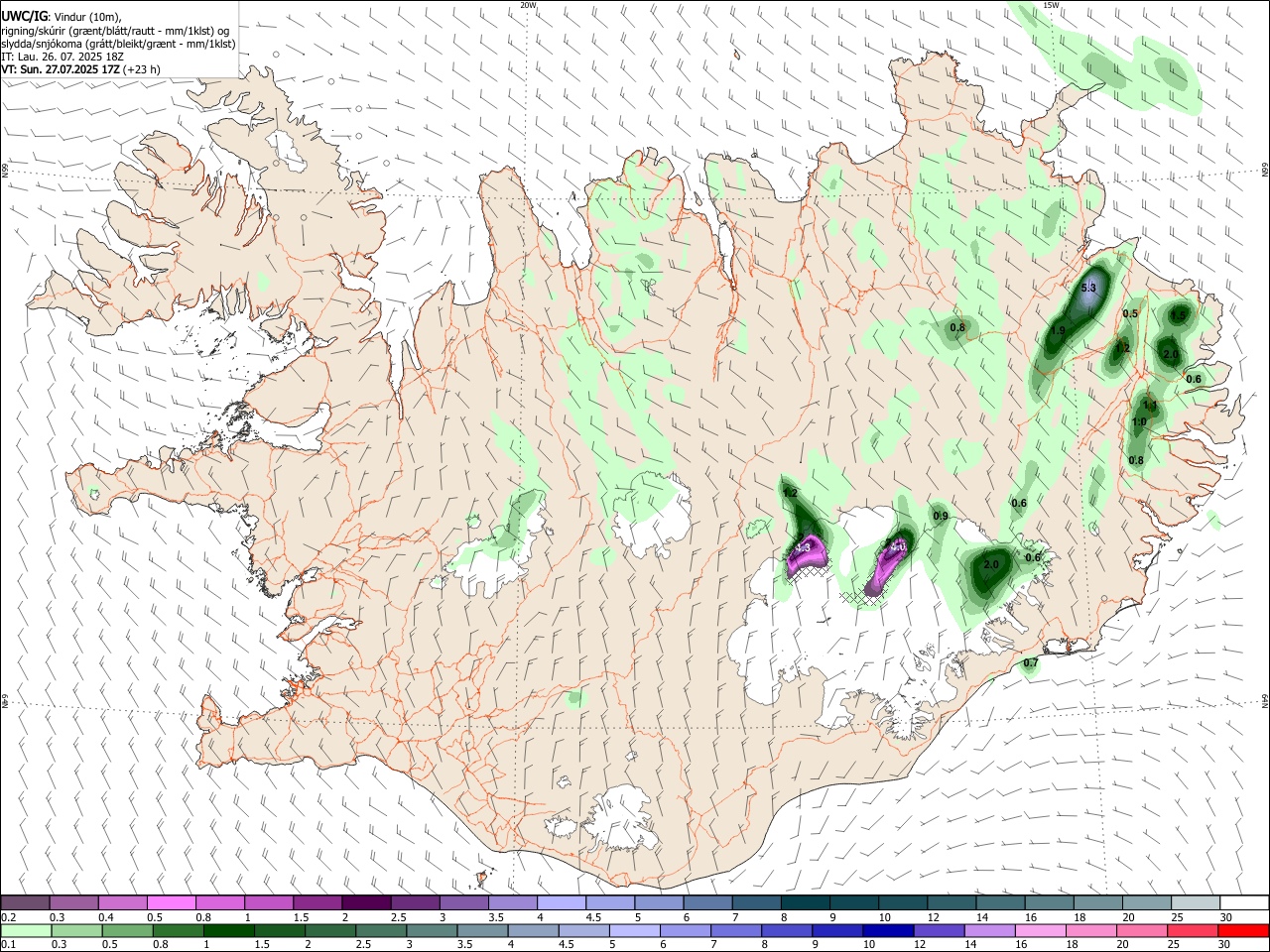
Task: Pick the bright pink upper swatch between 0.5 and 0.8
Action: pos(172,903)
